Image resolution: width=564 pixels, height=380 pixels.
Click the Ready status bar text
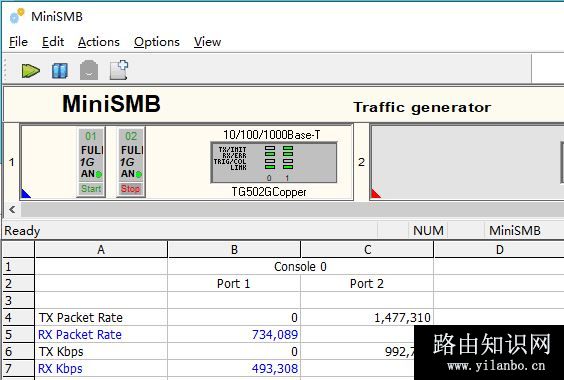click(x=22, y=231)
